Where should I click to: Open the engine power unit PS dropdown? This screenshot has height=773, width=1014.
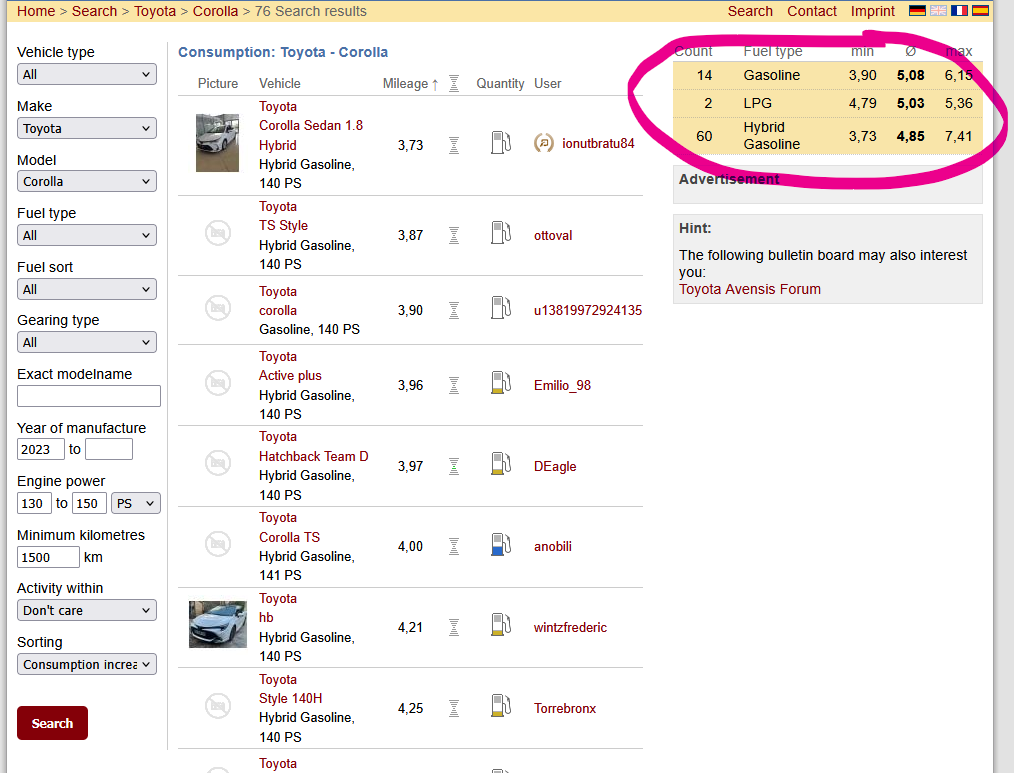136,503
